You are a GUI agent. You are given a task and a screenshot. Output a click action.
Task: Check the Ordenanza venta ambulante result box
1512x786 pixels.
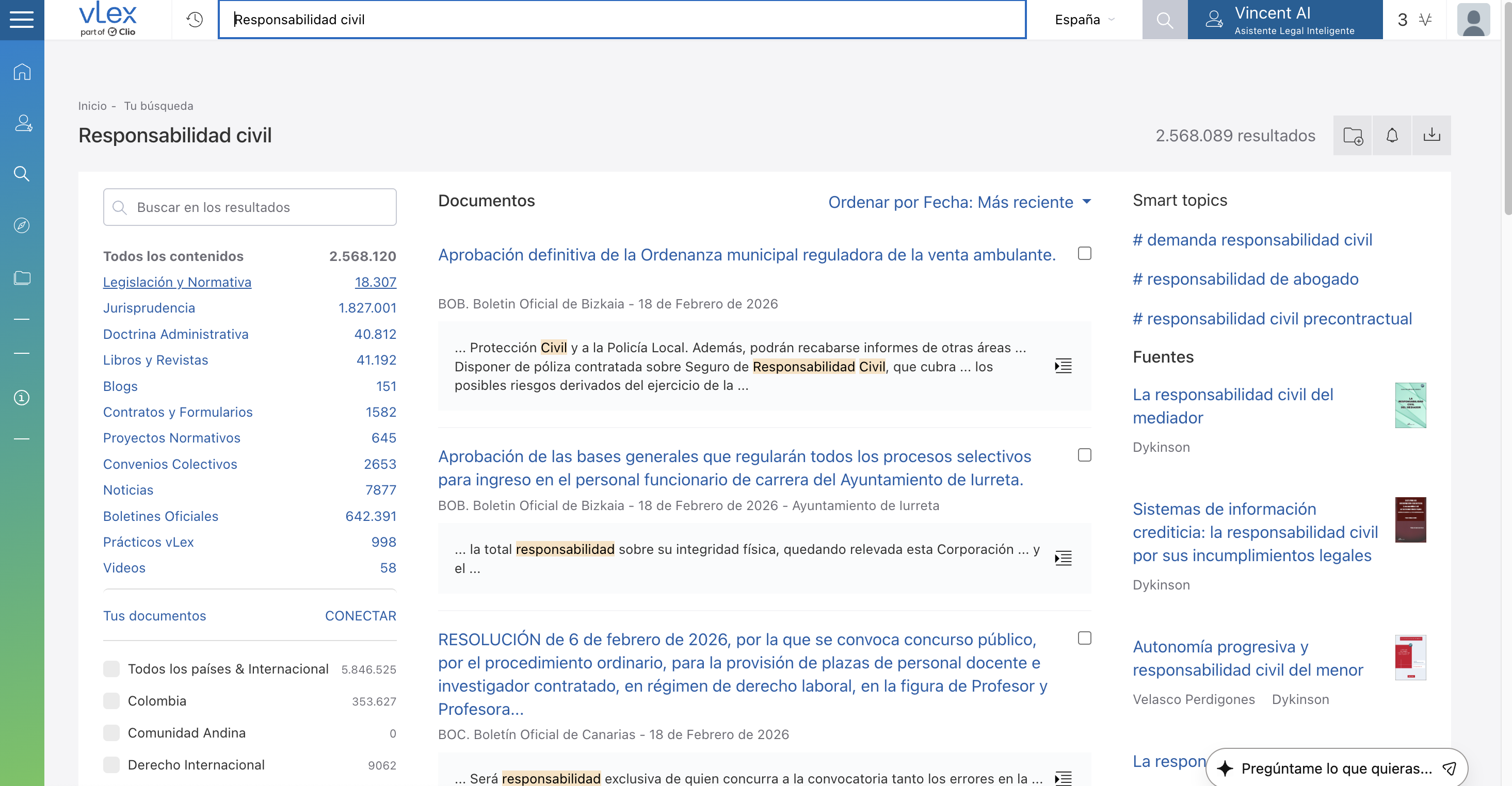pos(1084,253)
